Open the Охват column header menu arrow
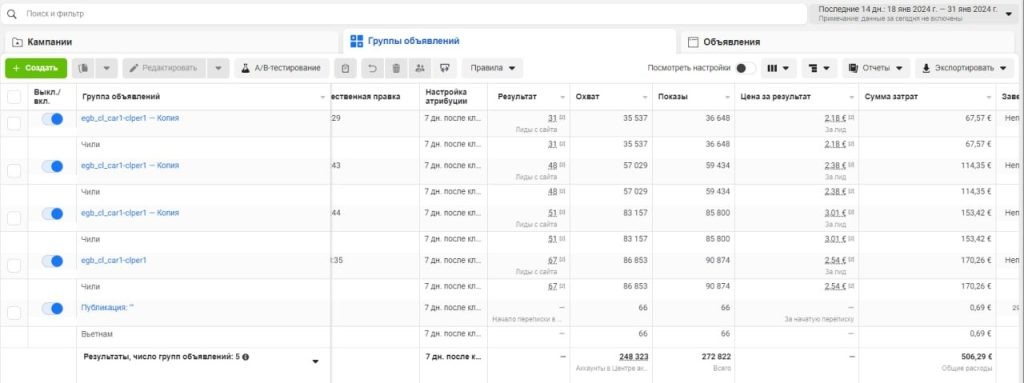 pos(645,97)
